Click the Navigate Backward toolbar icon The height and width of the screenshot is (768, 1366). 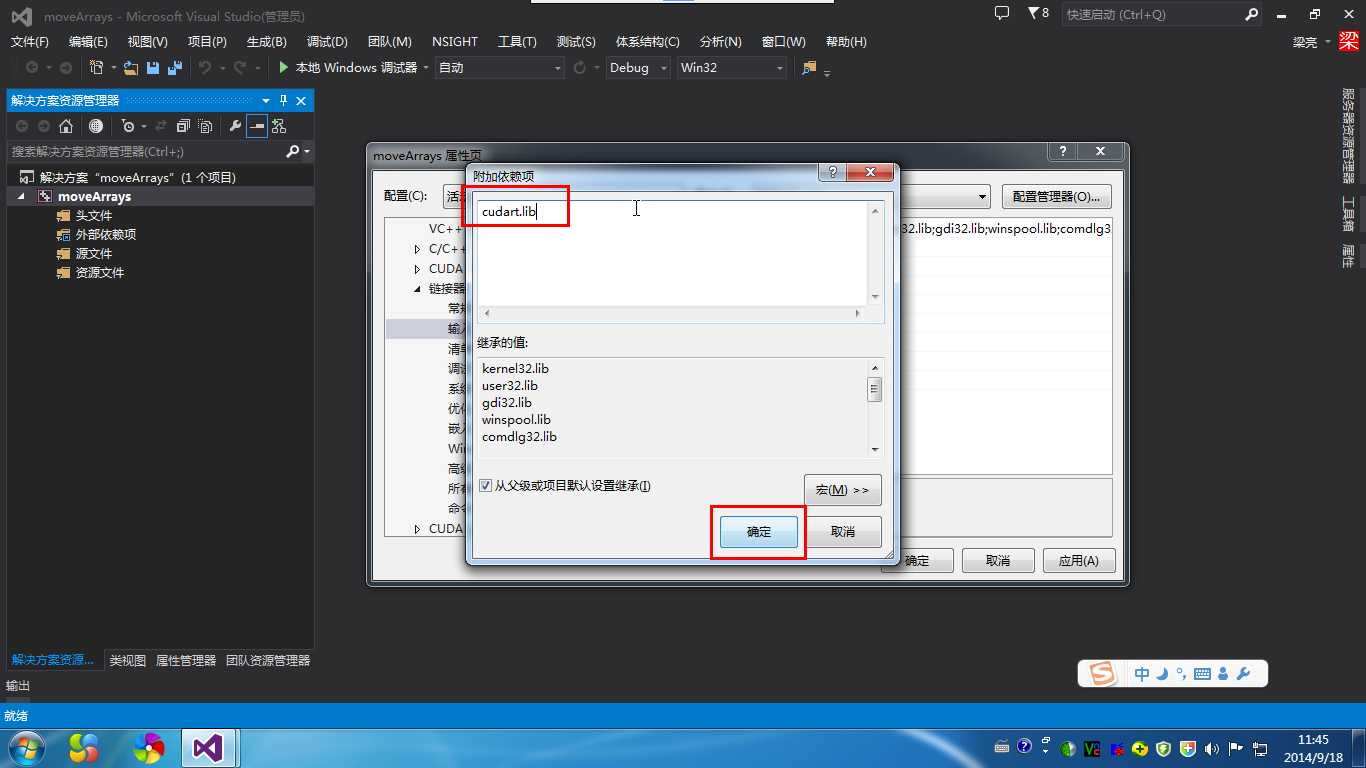(x=32, y=67)
